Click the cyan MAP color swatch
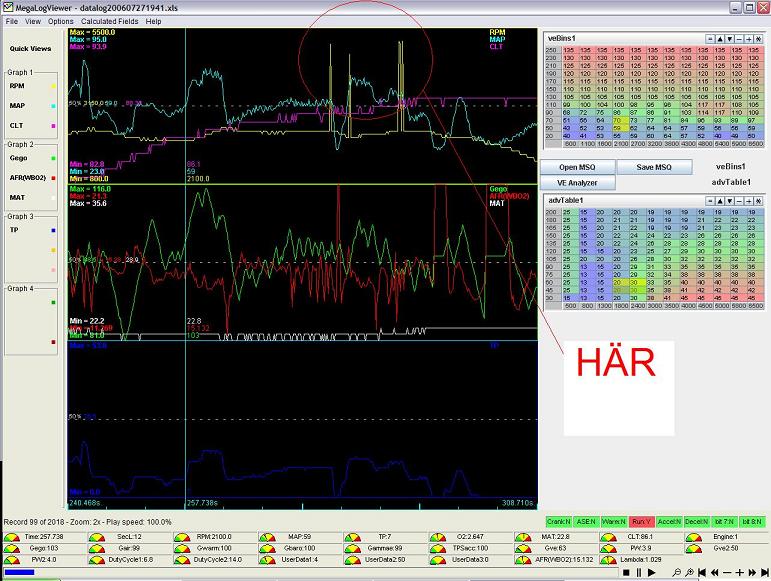Viewport: 771px width, 581px height. point(54,106)
